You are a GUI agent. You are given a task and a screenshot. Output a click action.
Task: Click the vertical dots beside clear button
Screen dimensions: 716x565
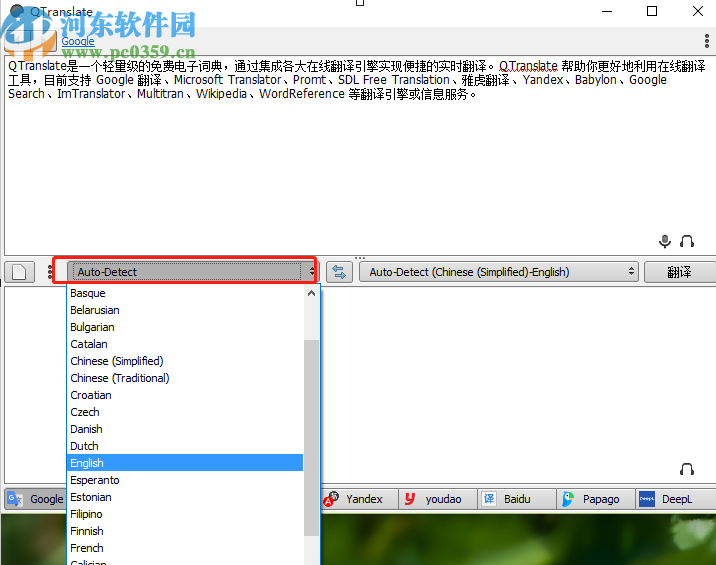tap(50, 272)
